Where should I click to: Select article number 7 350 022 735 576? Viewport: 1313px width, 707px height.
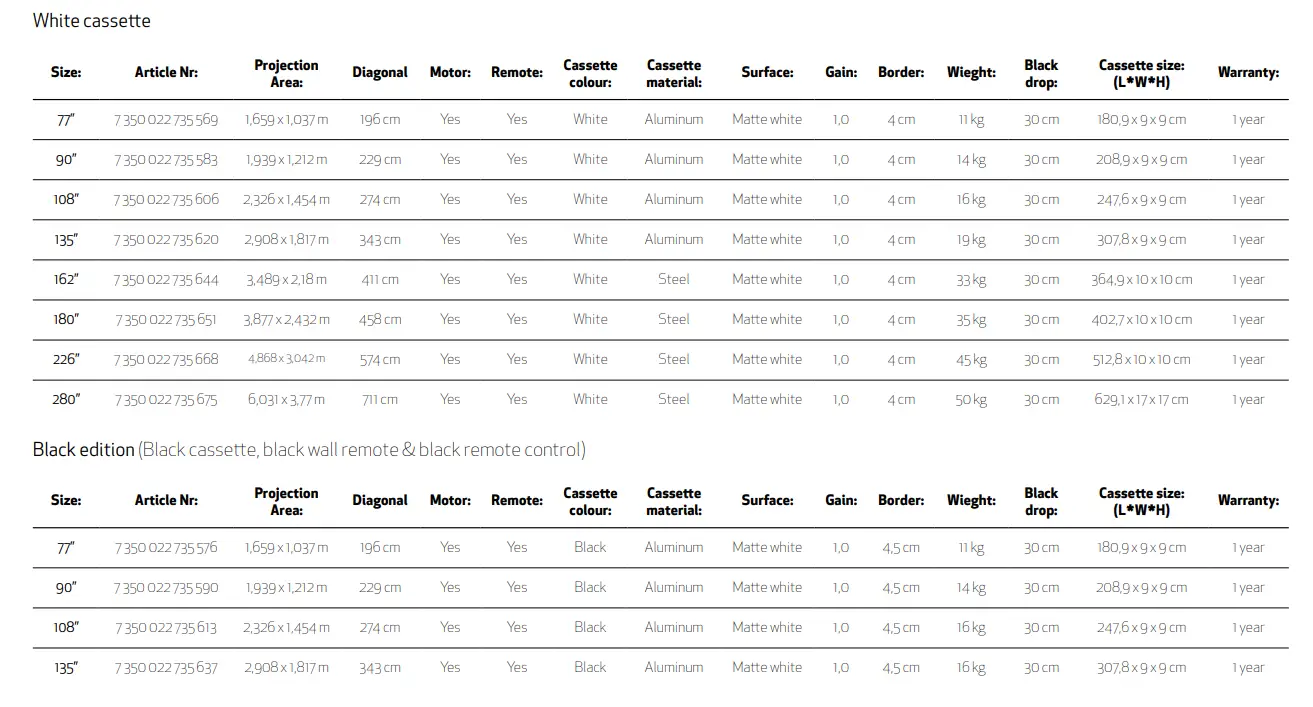(166, 548)
